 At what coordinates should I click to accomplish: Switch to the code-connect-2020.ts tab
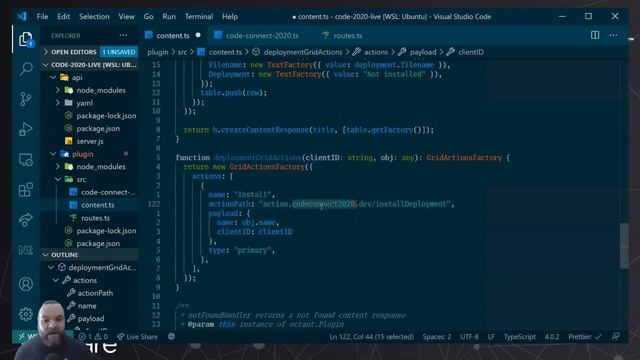click(x=262, y=36)
